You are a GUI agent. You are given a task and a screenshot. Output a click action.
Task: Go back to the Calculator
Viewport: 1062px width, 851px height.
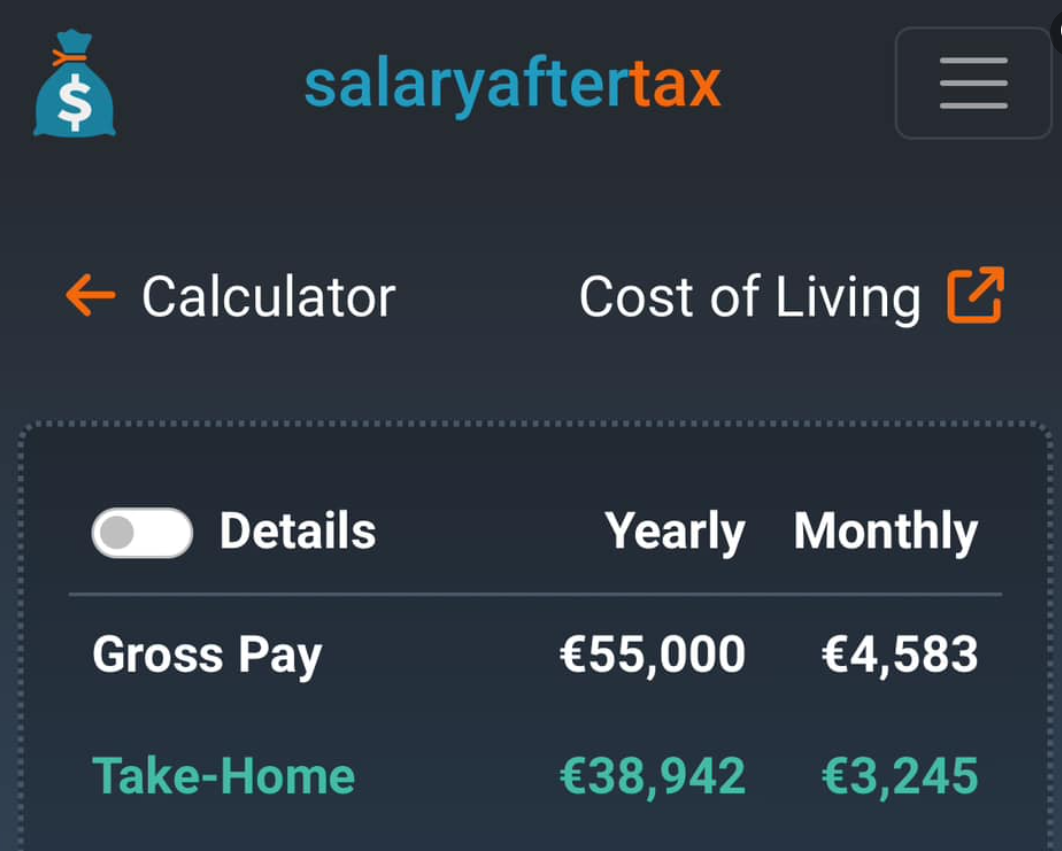pos(267,297)
